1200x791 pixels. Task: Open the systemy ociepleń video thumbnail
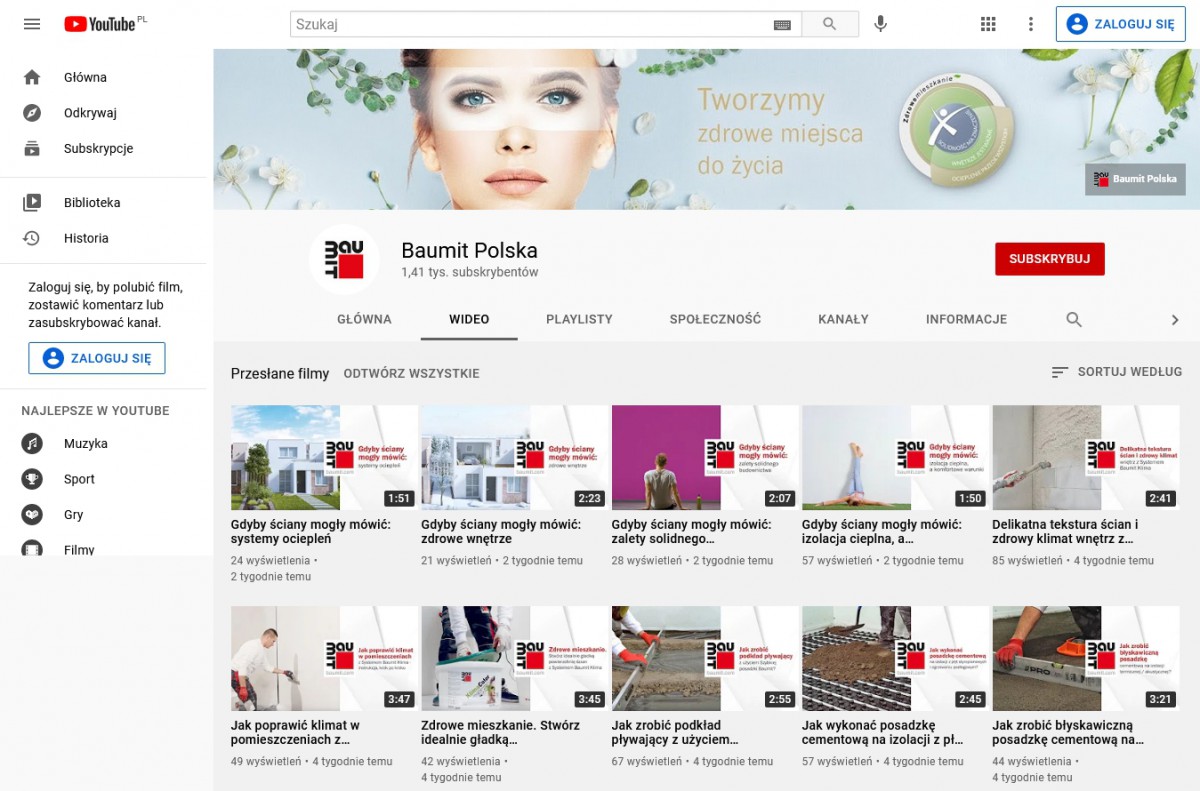click(324, 458)
